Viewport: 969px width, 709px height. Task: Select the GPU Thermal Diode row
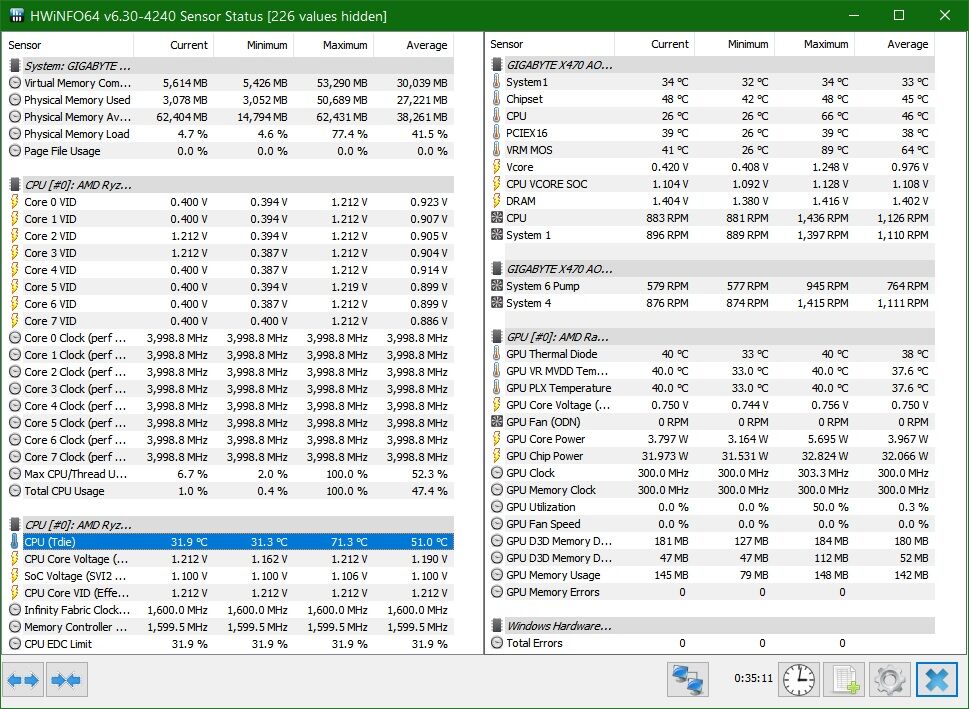(x=713, y=354)
